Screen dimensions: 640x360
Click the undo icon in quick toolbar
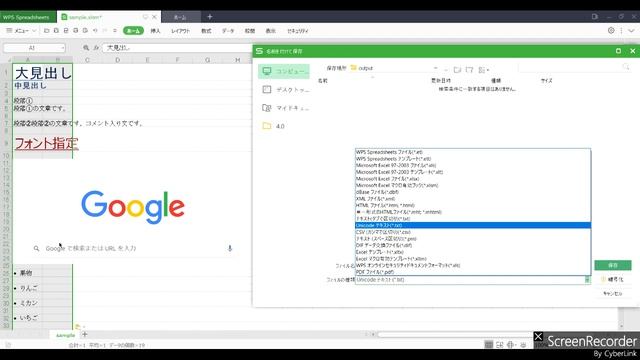(95, 31)
